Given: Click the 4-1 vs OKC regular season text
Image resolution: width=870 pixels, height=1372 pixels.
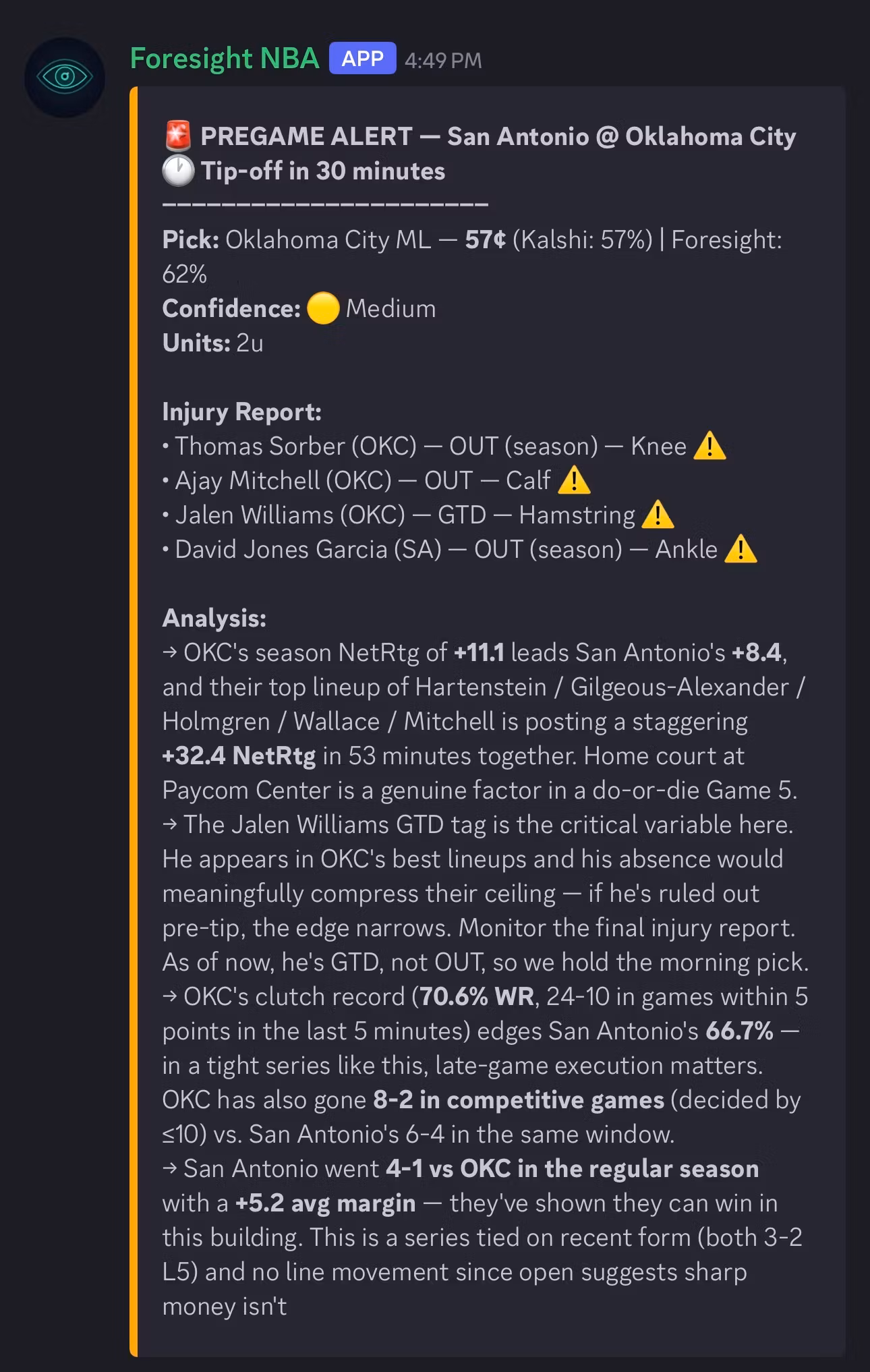Looking at the screenshot, I should tap(572, 1168).
